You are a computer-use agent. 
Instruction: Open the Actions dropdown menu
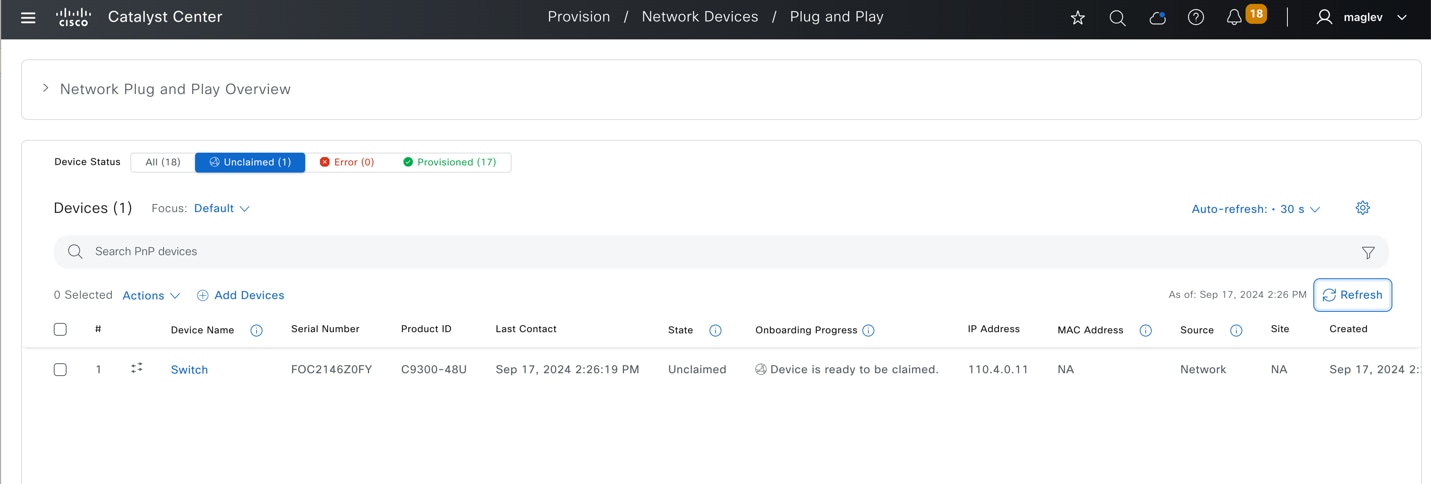[151, 295]
